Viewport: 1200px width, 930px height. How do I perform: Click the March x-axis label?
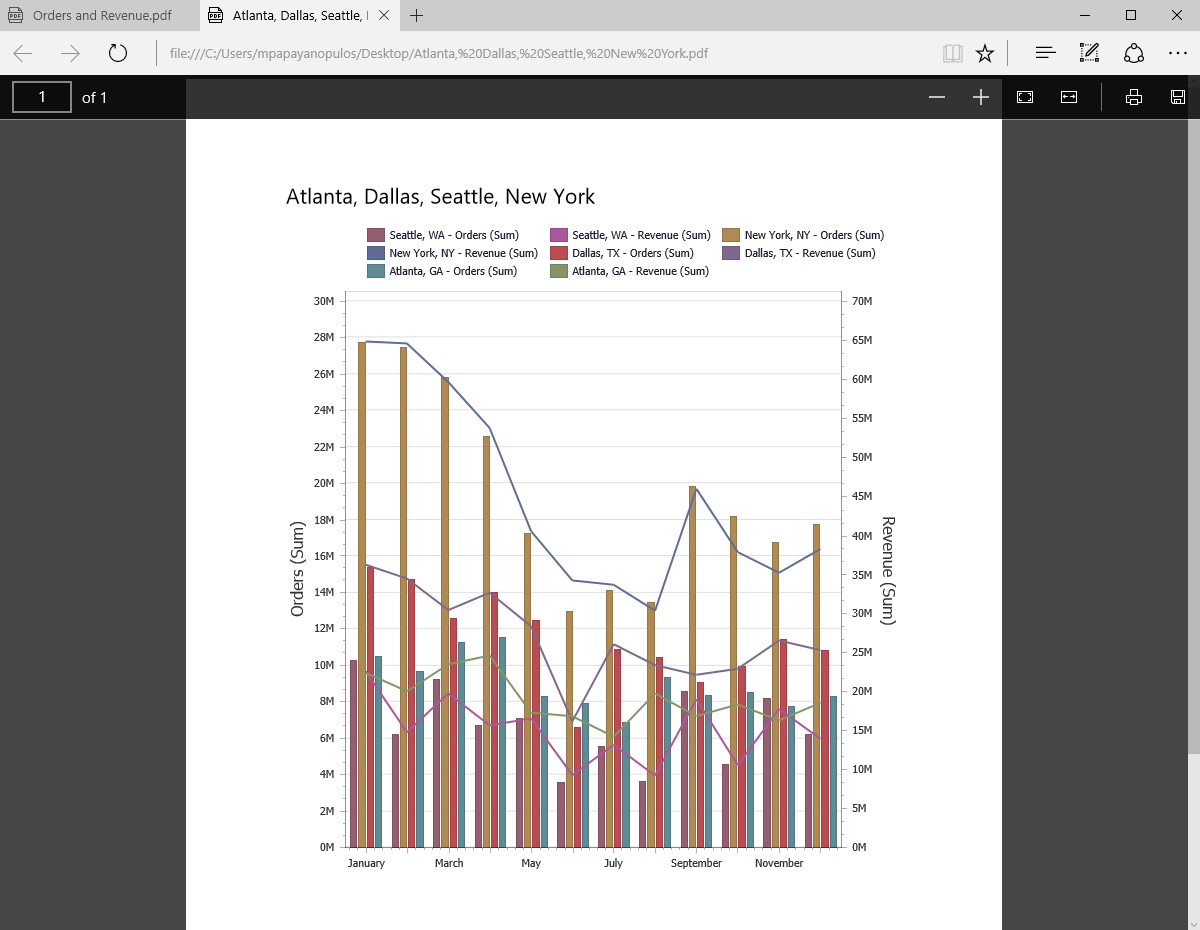[x=449, y=863]
